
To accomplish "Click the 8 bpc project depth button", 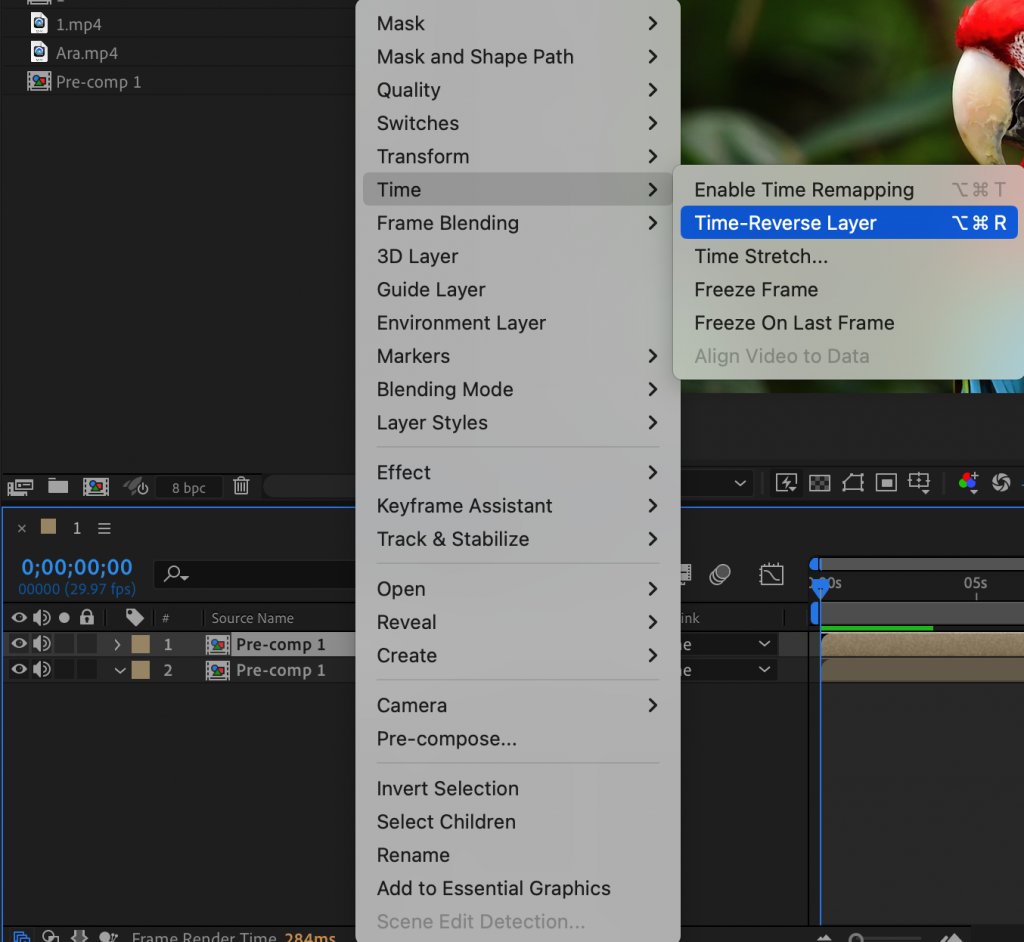I will click(189, 487).
